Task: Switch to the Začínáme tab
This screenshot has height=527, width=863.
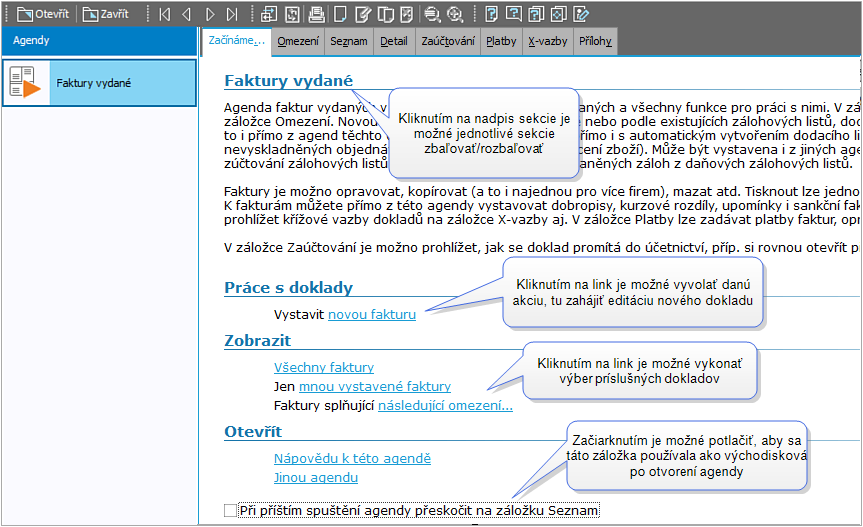Action: pos(237,41)
